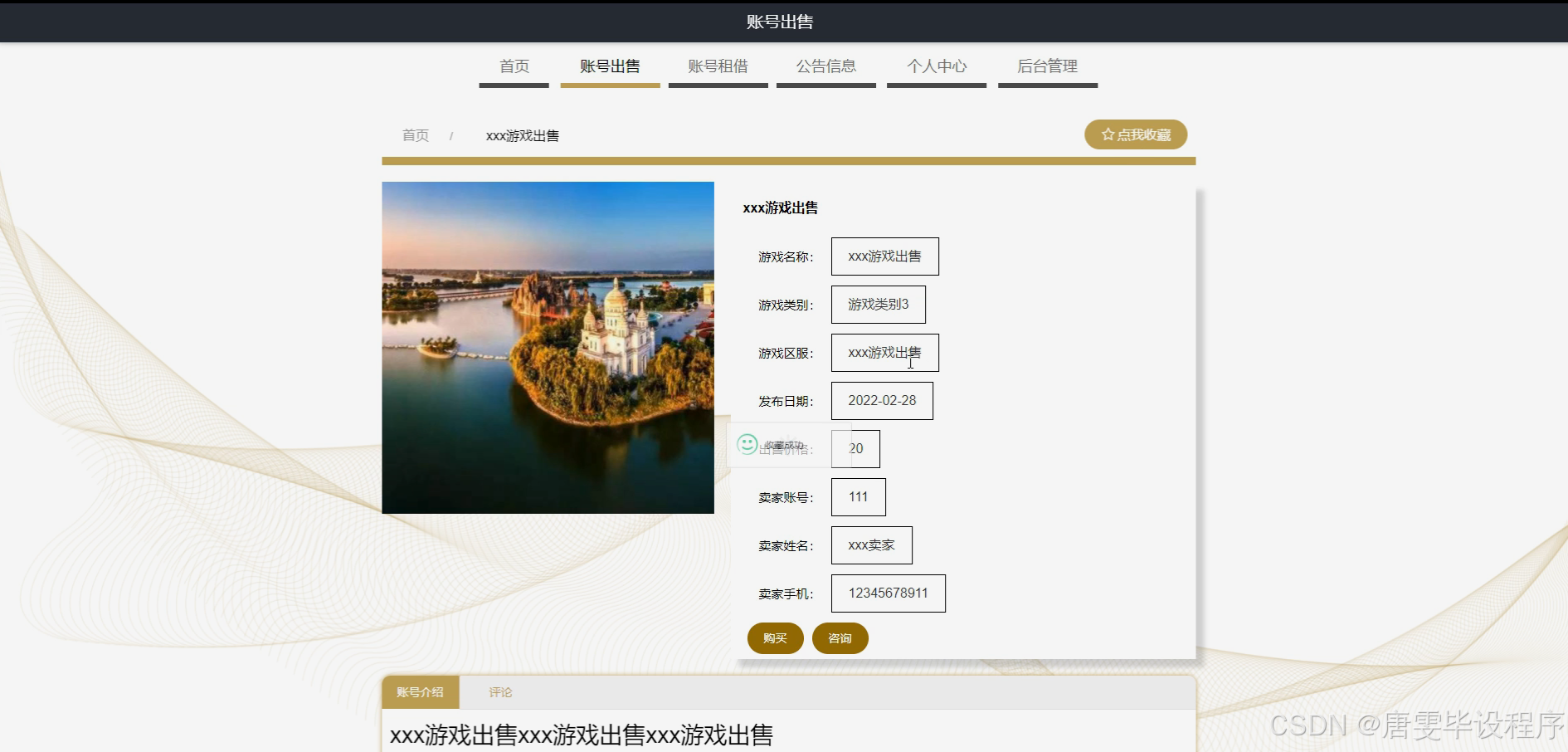
Task: Click the 游戏类别3 value field
Action: point(879,305)
